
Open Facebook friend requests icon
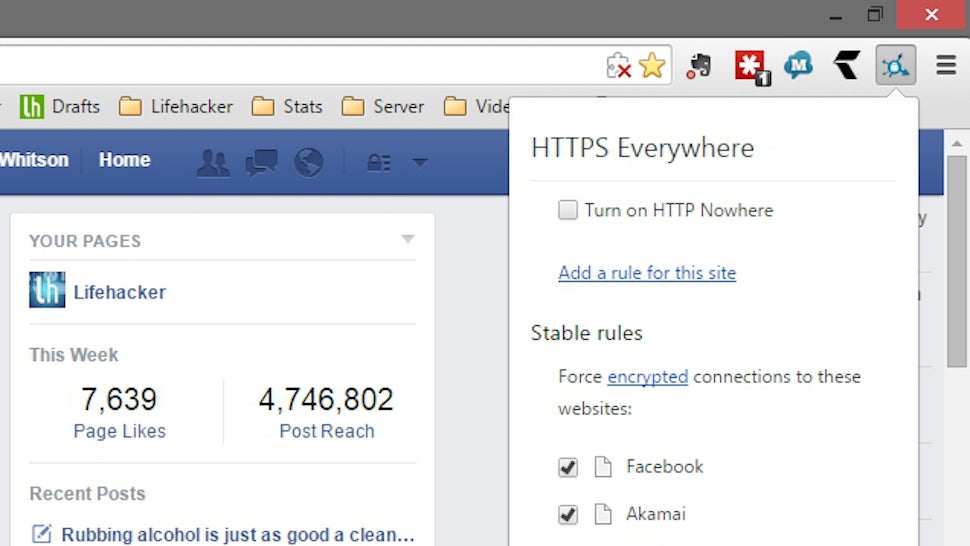click(x=213, y=163)
